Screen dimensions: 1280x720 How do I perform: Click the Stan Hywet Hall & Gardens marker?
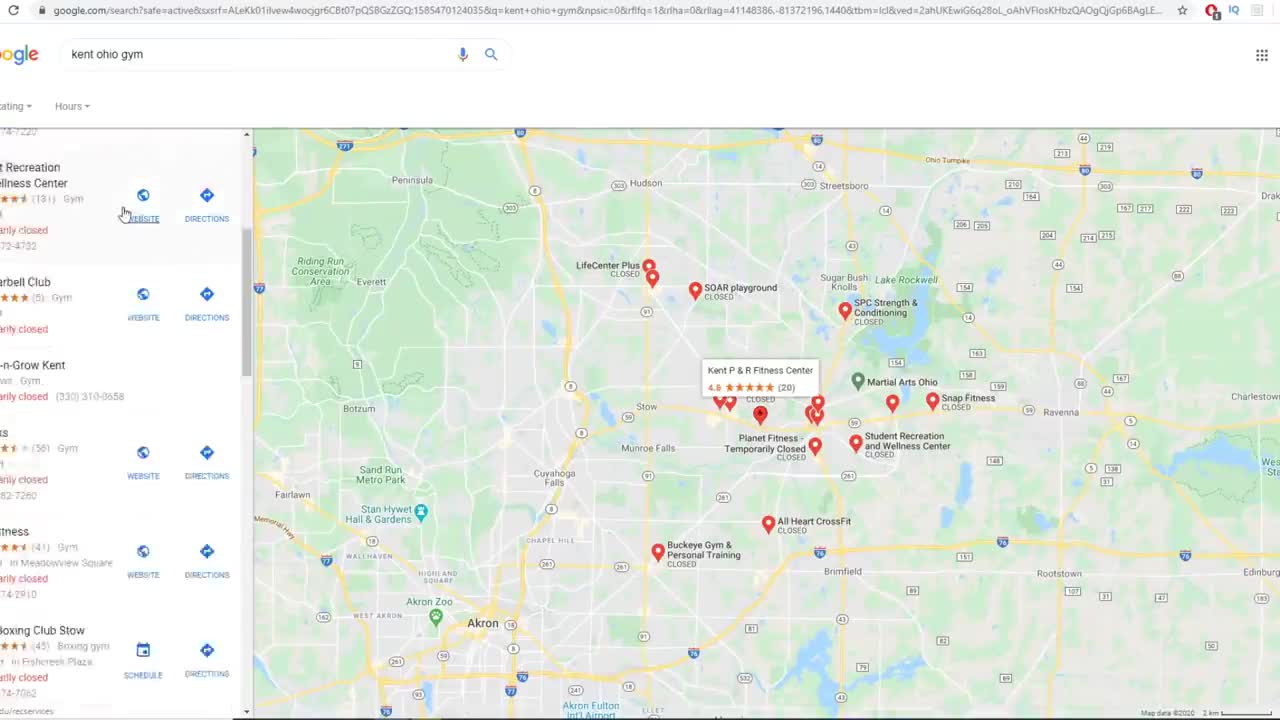click(421, 512)
